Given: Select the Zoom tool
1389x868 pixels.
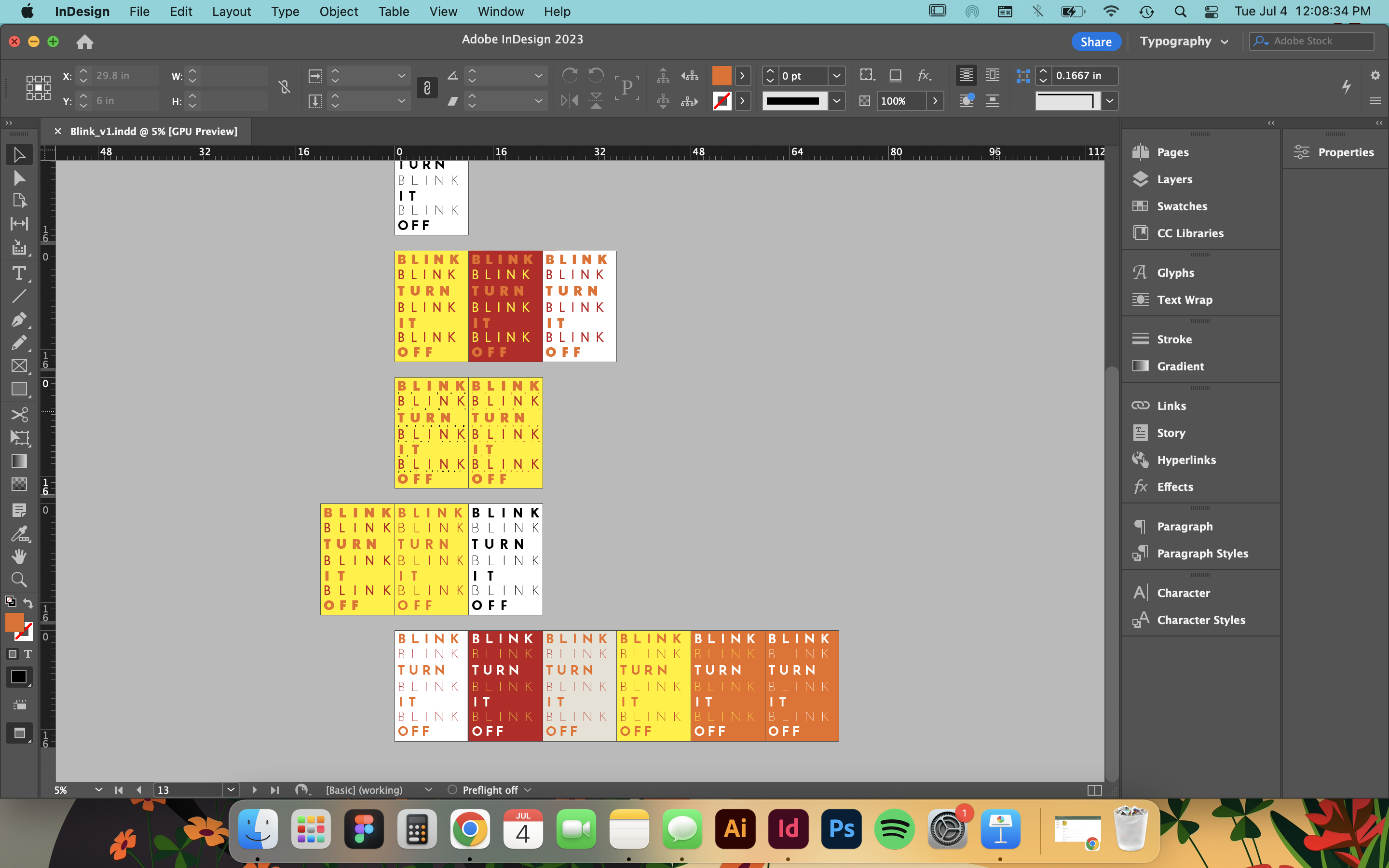Looking at the screenshot, I should [x=19, y=579].
